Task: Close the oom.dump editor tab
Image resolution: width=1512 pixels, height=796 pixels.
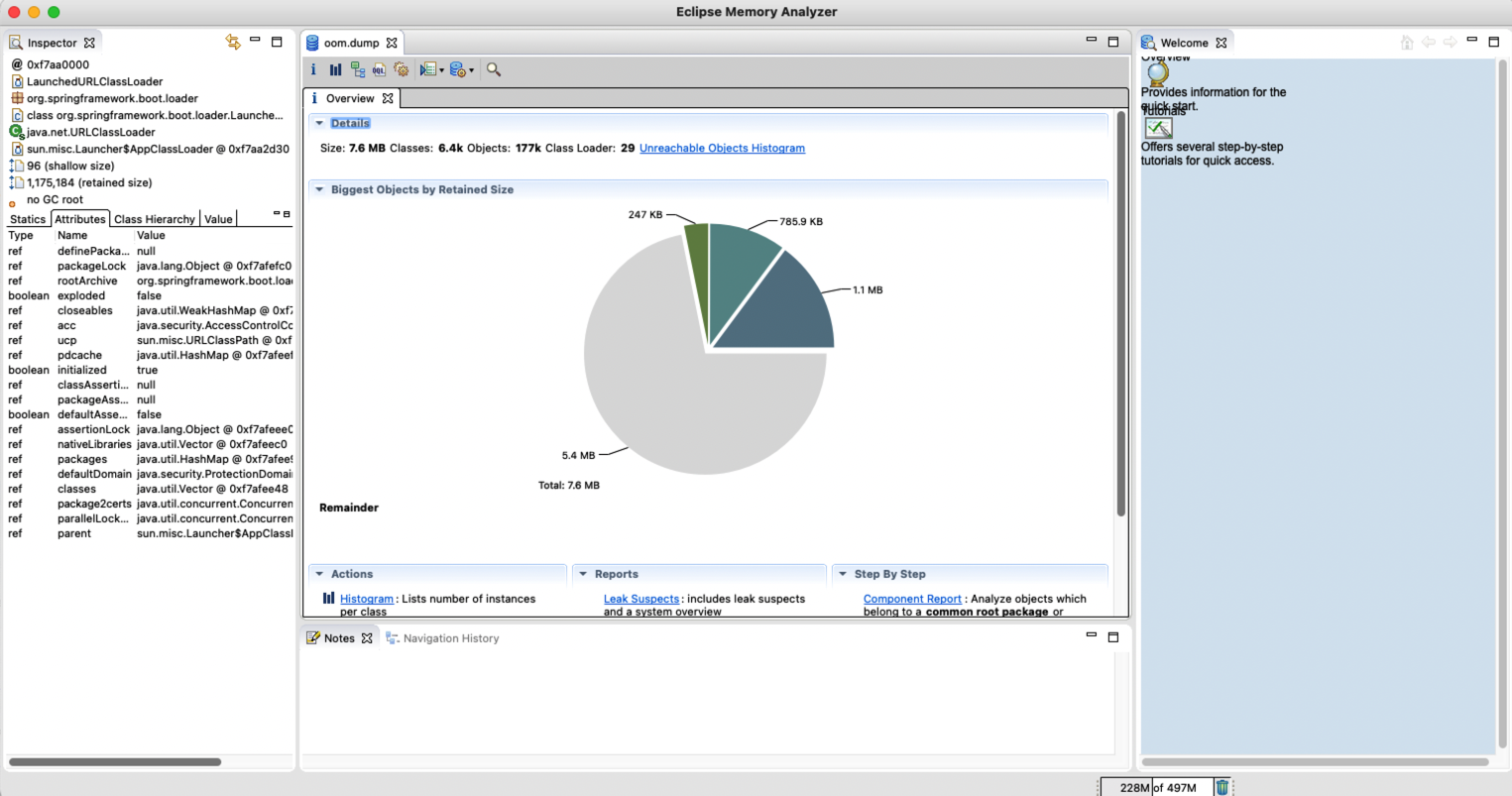Action: [392, 43]
